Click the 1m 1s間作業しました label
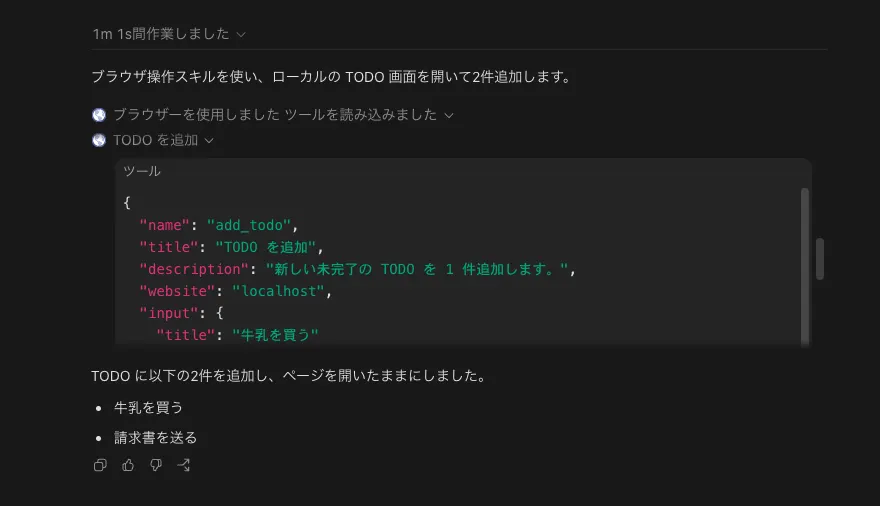 point(161,34)
